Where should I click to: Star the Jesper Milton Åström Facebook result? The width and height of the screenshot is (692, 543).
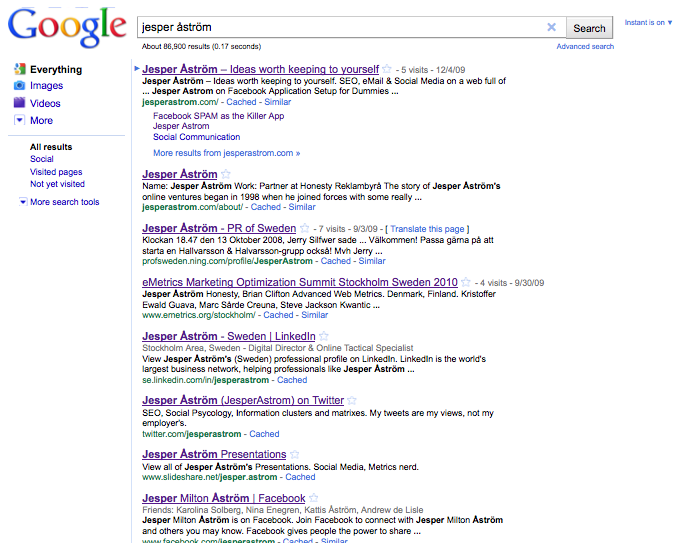pyautogui.click(x=313, y=498)
